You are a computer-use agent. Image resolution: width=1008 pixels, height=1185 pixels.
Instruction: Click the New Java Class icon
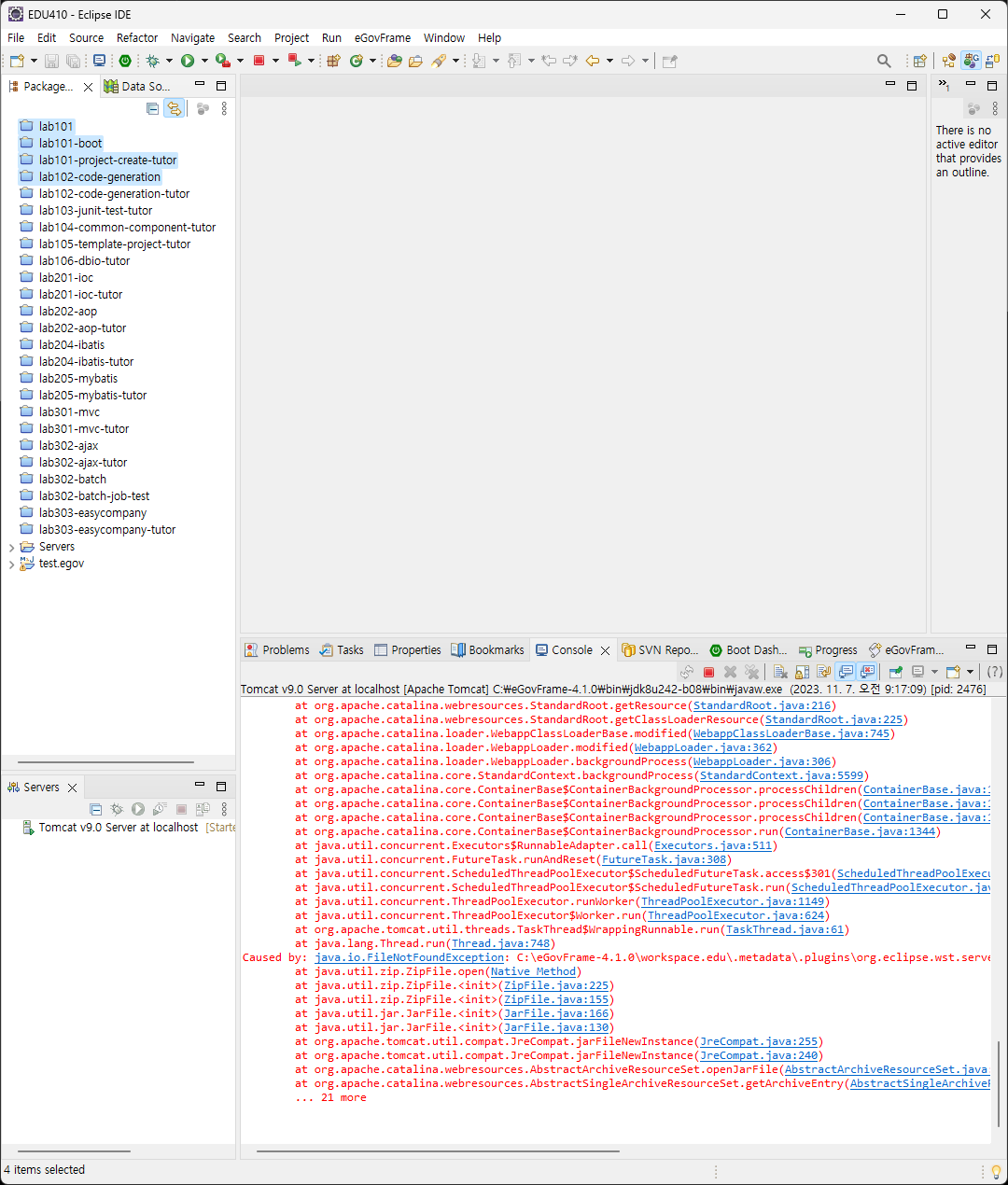(x=356, y=61)
